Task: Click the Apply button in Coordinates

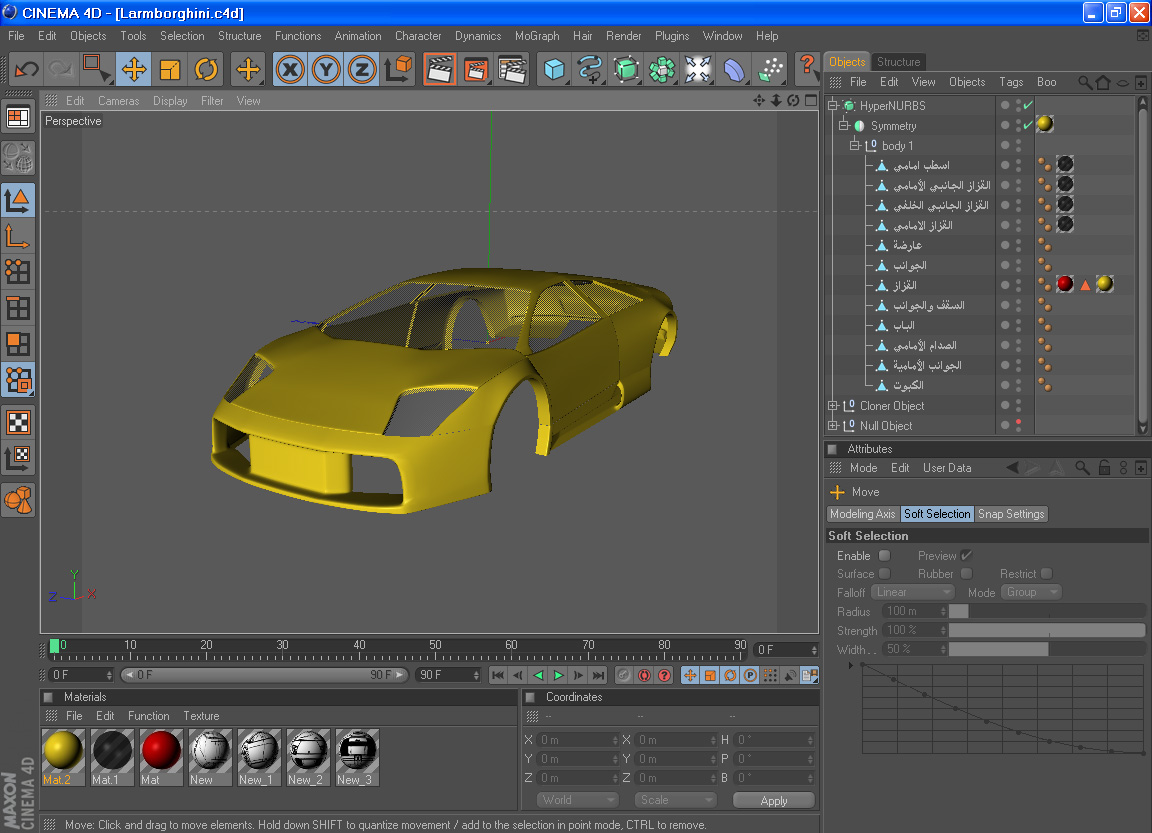Action: click(774, 801)
